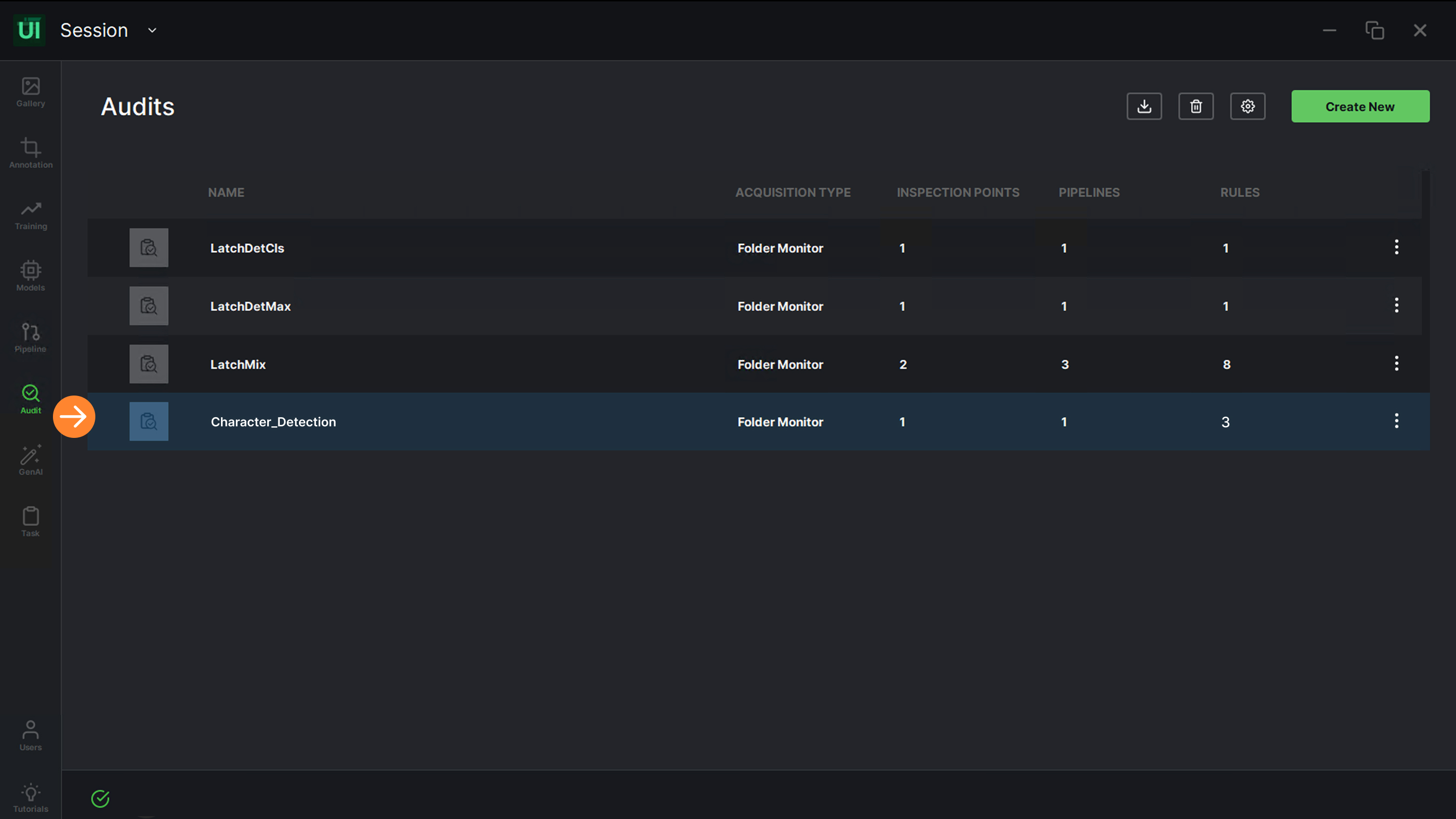The width and height of the screenshot is (1456, 819).
Task: Click the UI application logo
Action: 29,30
